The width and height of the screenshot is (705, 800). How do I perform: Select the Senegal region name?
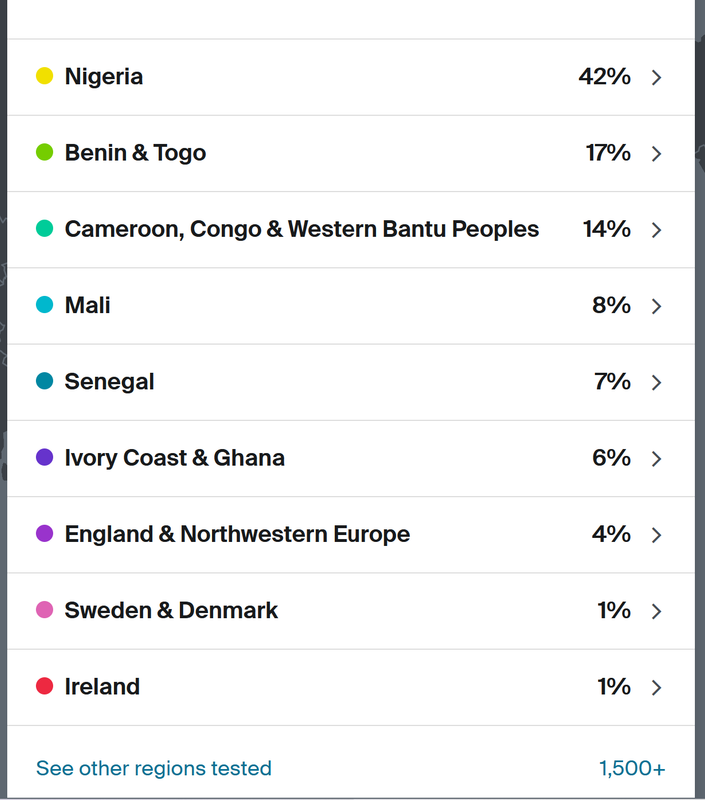[x=109, y=382]
